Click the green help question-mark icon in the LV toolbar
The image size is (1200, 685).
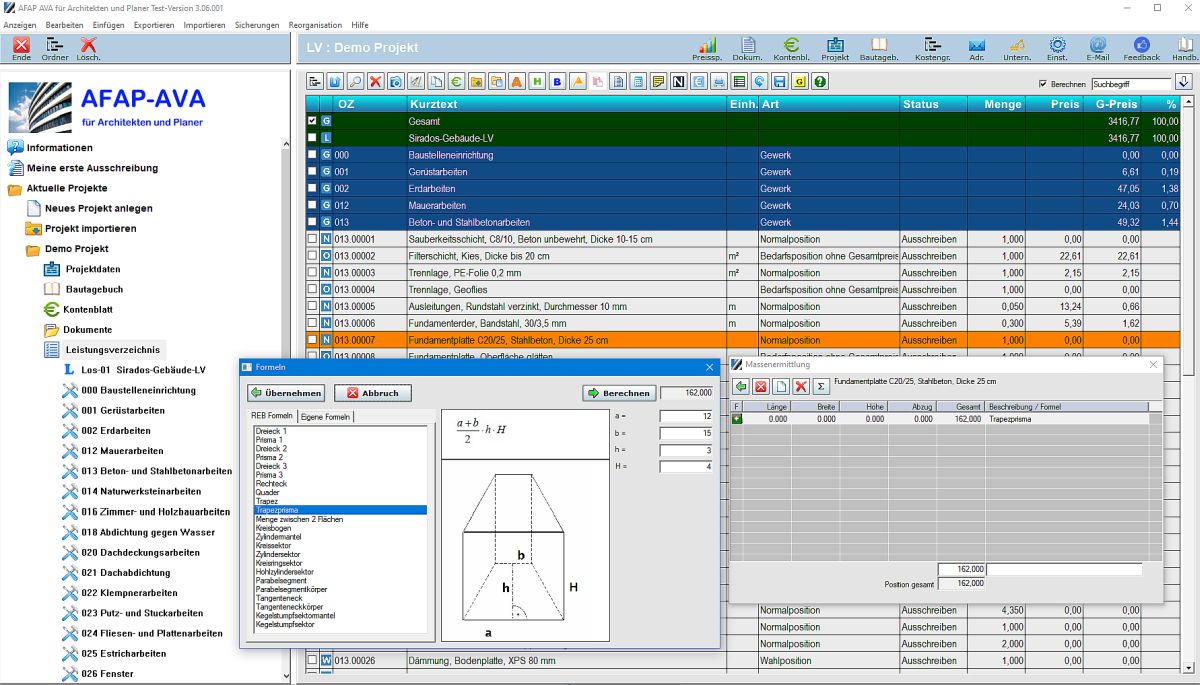[820, 82]
